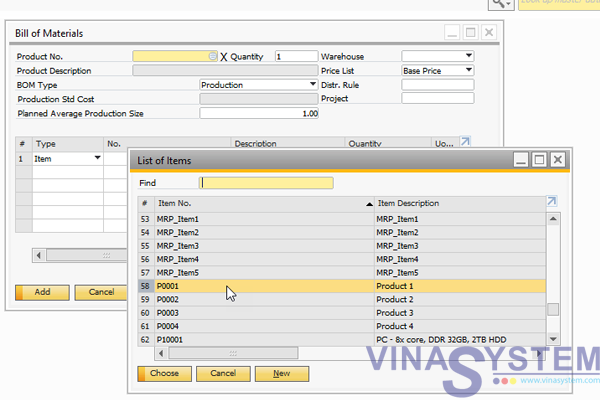The height and width of the screenshot is (400, 600).
Task: Click left arrow of Bill of Materials scrollbar
Action: [x=39, y=255]
